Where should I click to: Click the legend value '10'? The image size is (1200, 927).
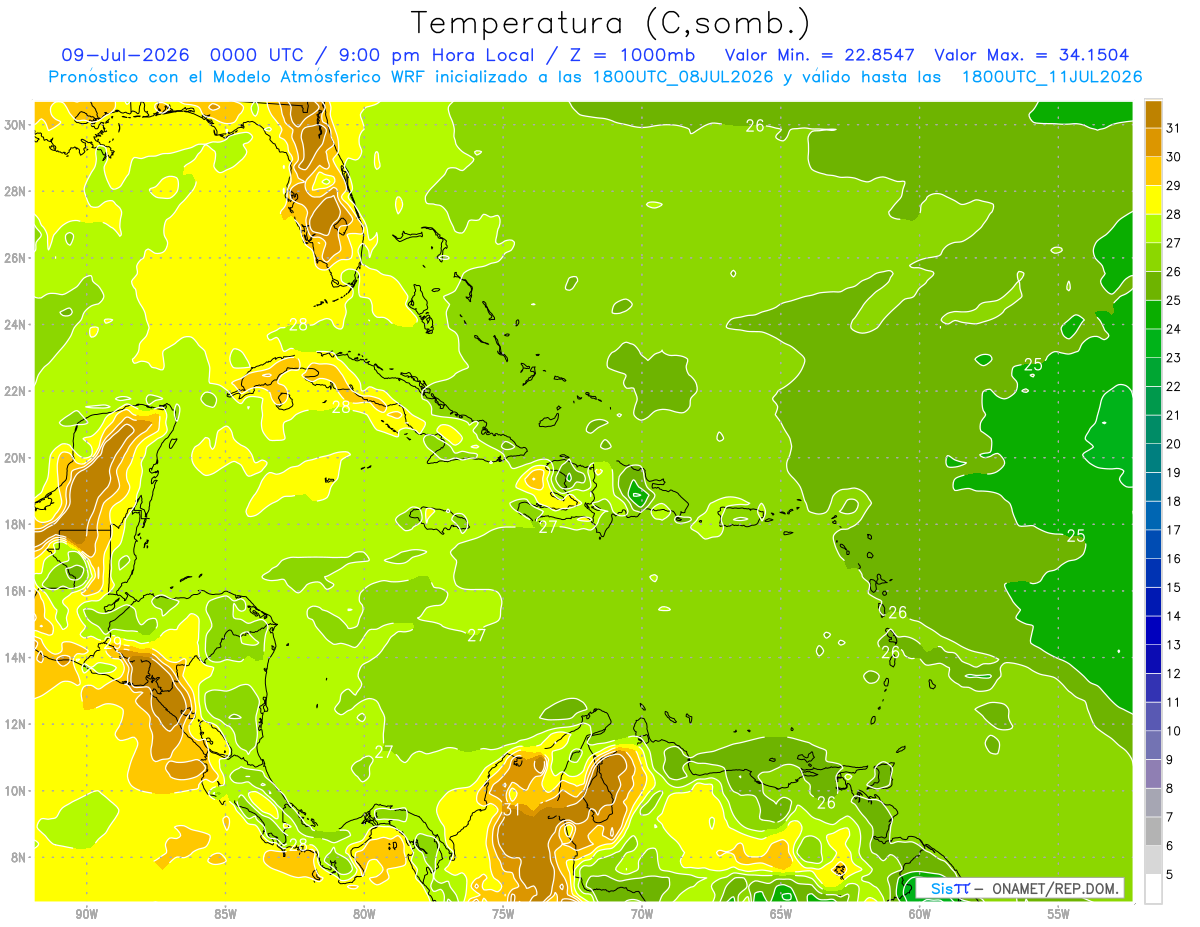click(1174, 732)
